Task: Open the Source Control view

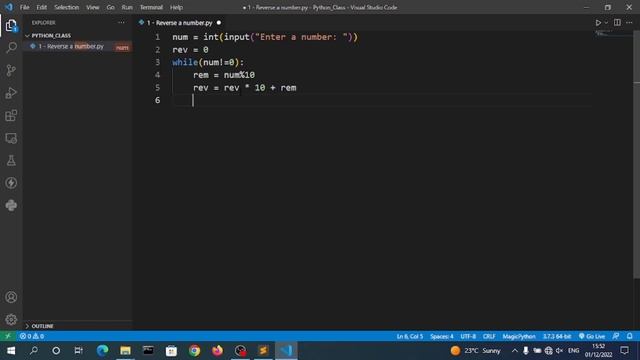Action: coord(11,70)
